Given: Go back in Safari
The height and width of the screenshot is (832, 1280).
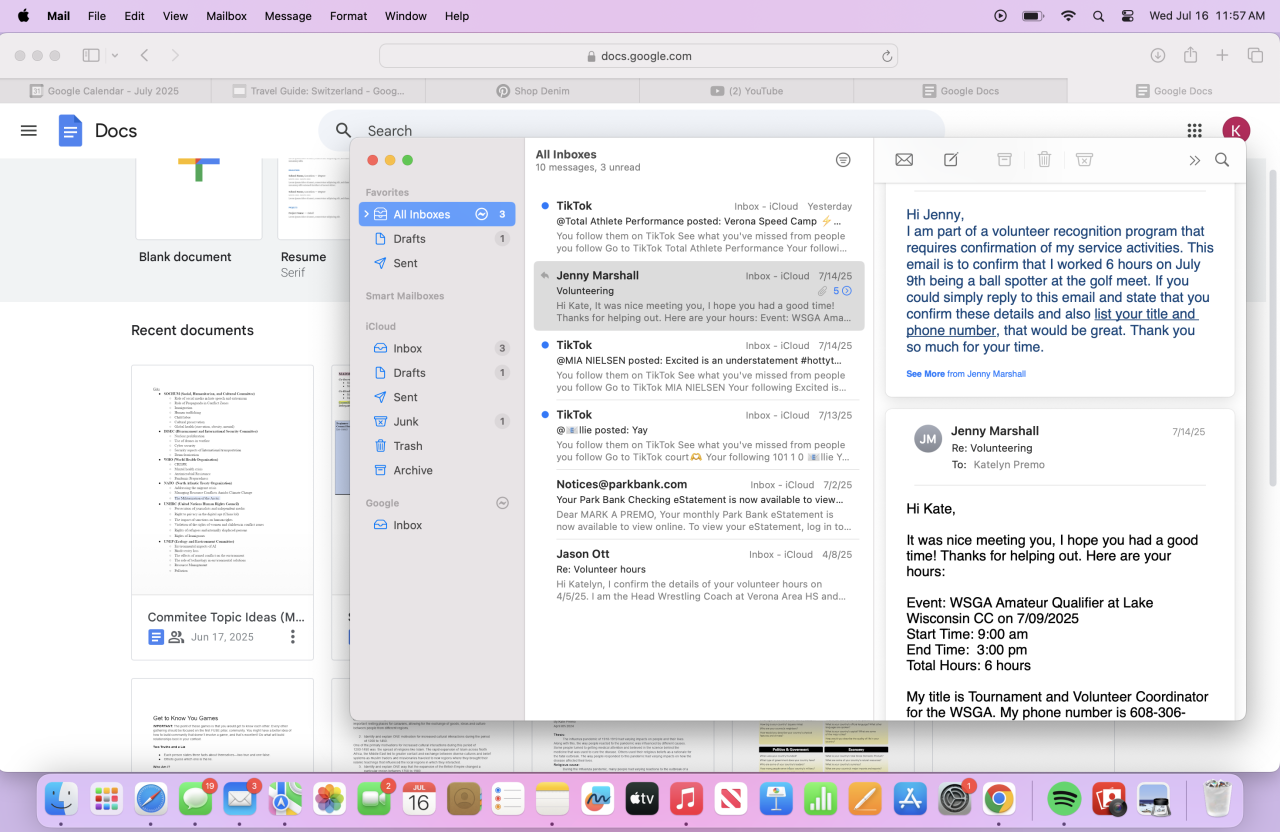Looking at the screenshot, I should 145,56.
